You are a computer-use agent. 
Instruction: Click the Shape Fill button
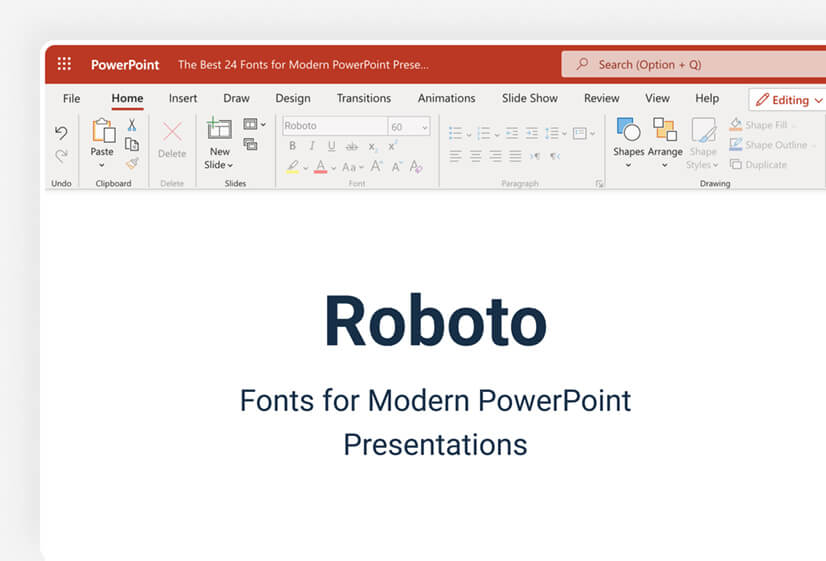(x=763, y=125)
